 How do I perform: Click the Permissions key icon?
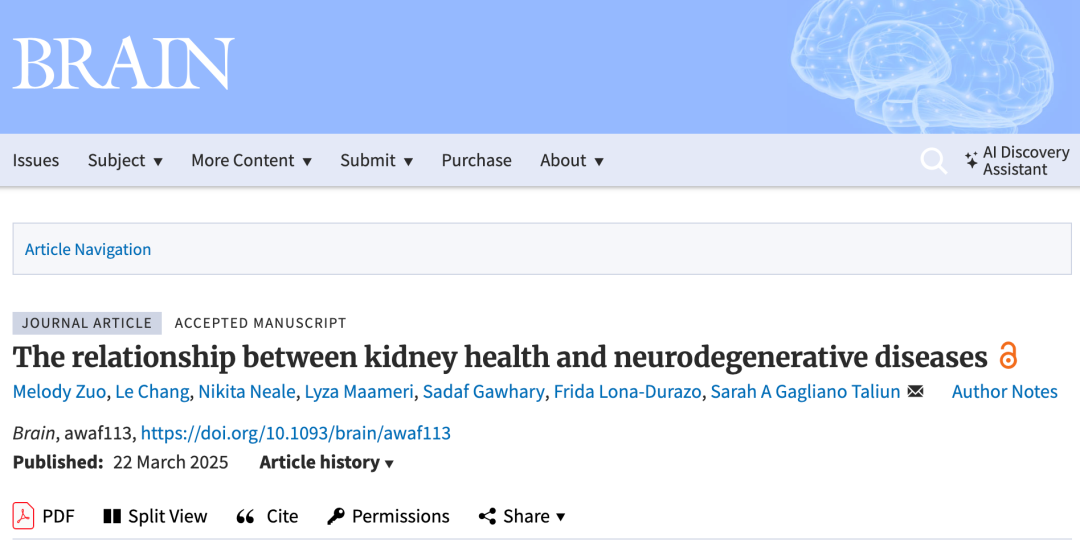coord(335,516)
